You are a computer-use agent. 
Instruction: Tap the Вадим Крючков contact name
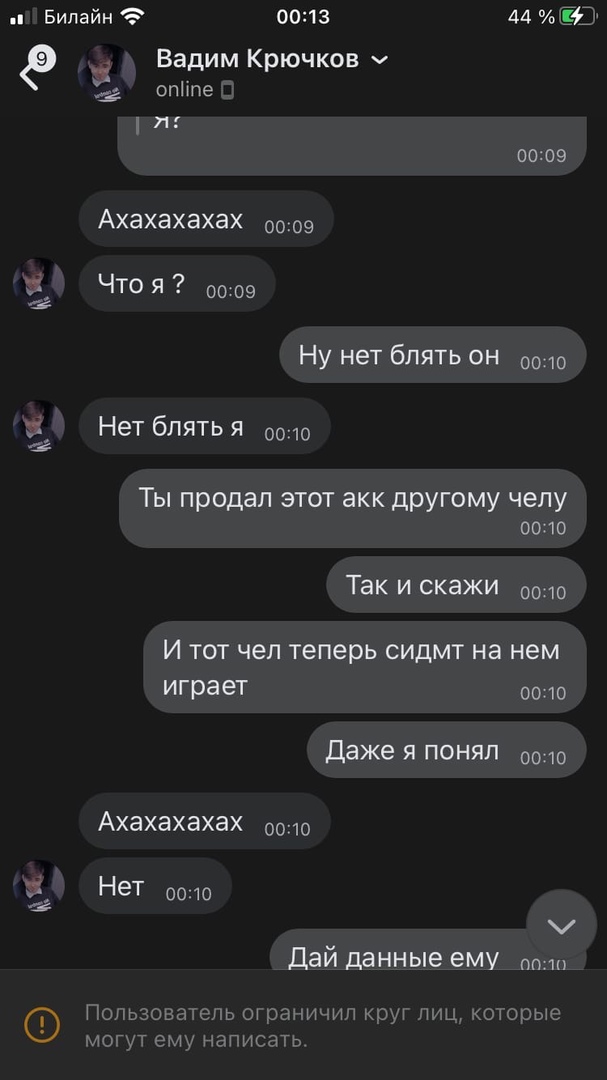[257, 59]
